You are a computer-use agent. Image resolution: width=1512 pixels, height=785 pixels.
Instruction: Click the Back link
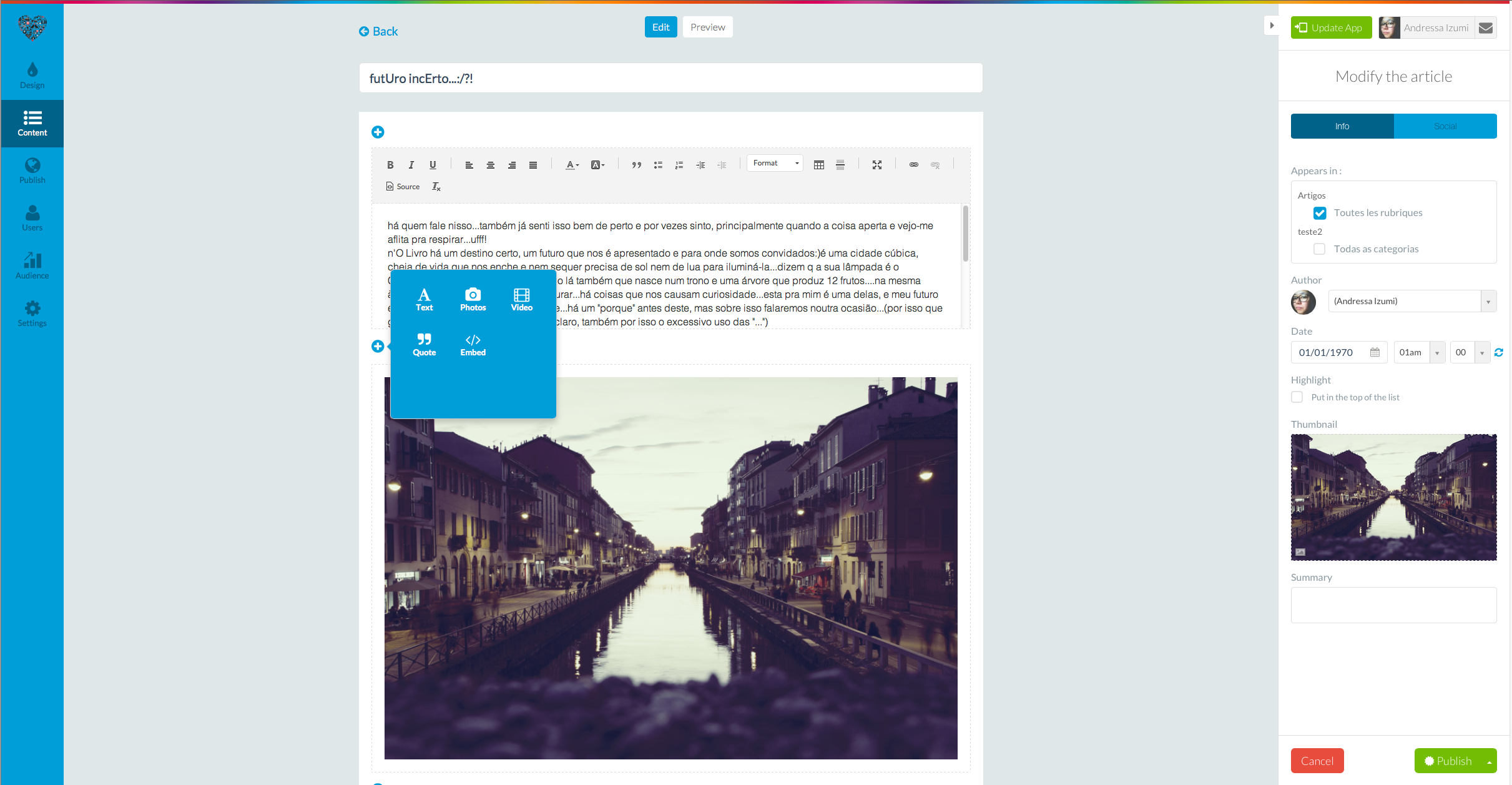pyautogui.click(x=378, y=31)
